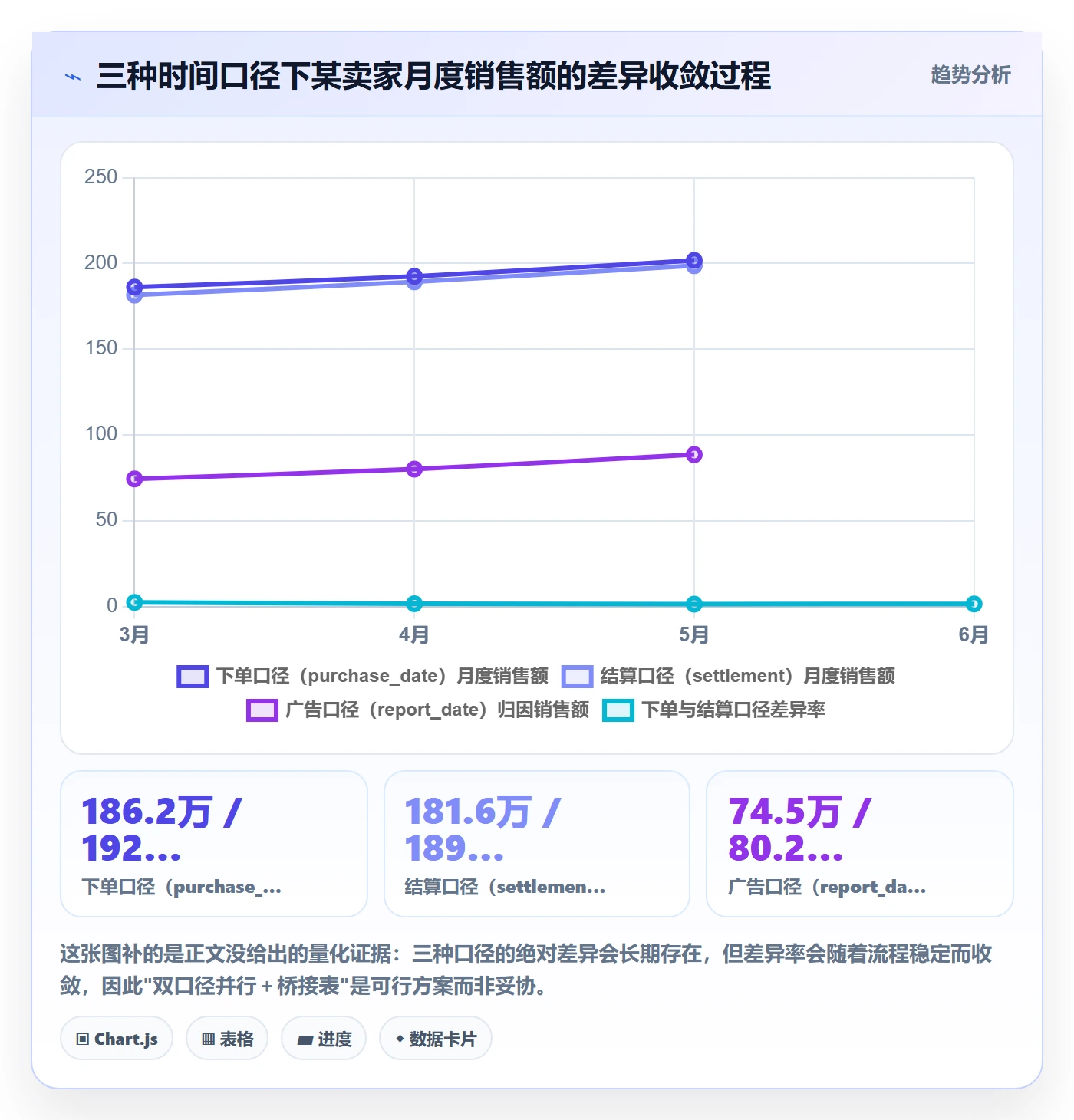The image size is (1074, 1120).
Task: Toggle 结算口径 (settlement) 月度销售额 legend swatch
Action: (x=577, y=676)
